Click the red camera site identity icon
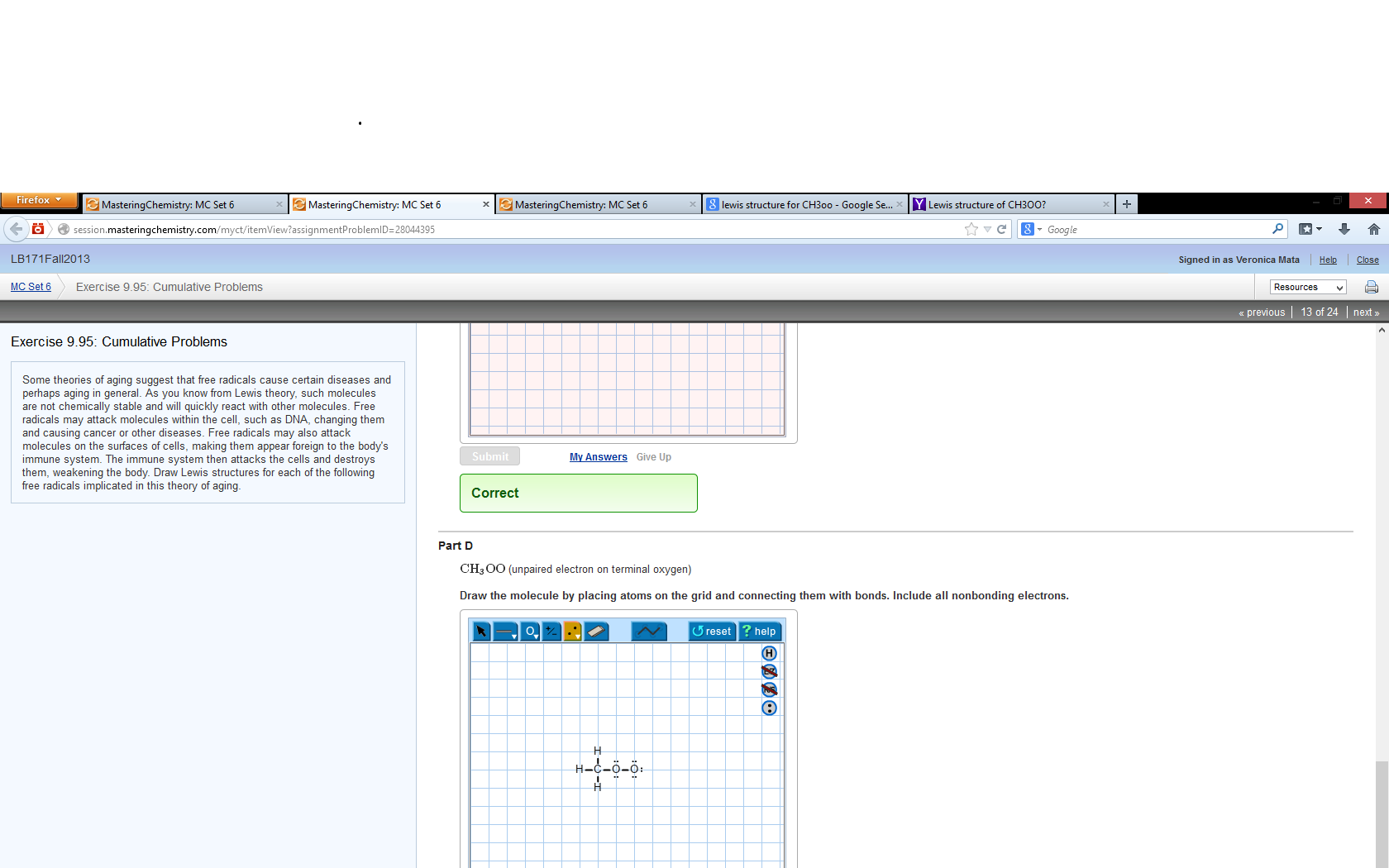This screenshot has height=868, width=1389. 38,229
